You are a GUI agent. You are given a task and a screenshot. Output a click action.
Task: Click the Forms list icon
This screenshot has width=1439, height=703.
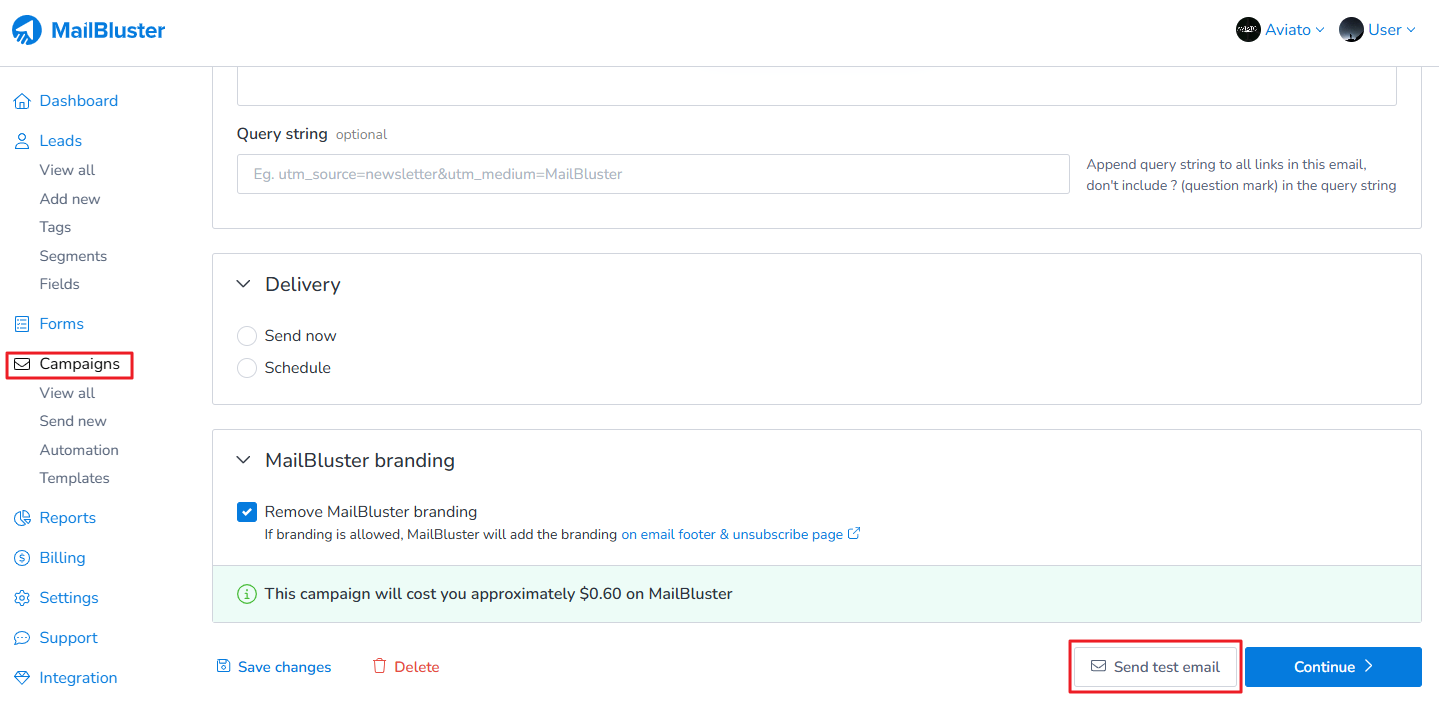click(x=22, y=324)
